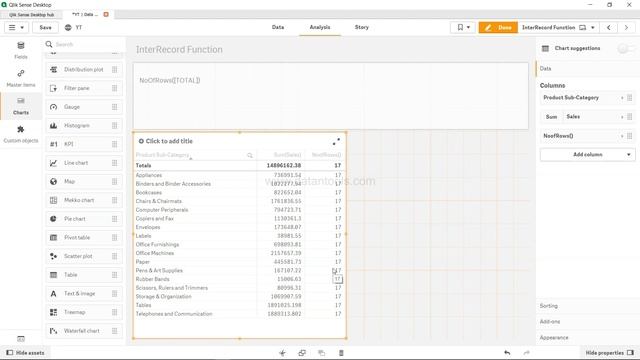Click the Gauge chart icon

53,107
